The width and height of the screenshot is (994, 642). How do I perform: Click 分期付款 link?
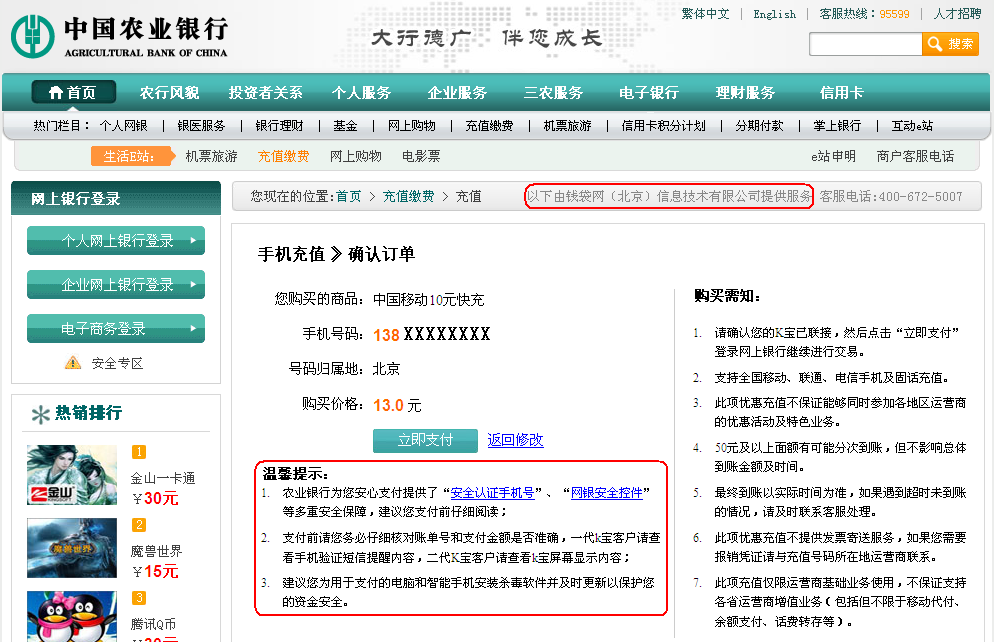[759, 125]
